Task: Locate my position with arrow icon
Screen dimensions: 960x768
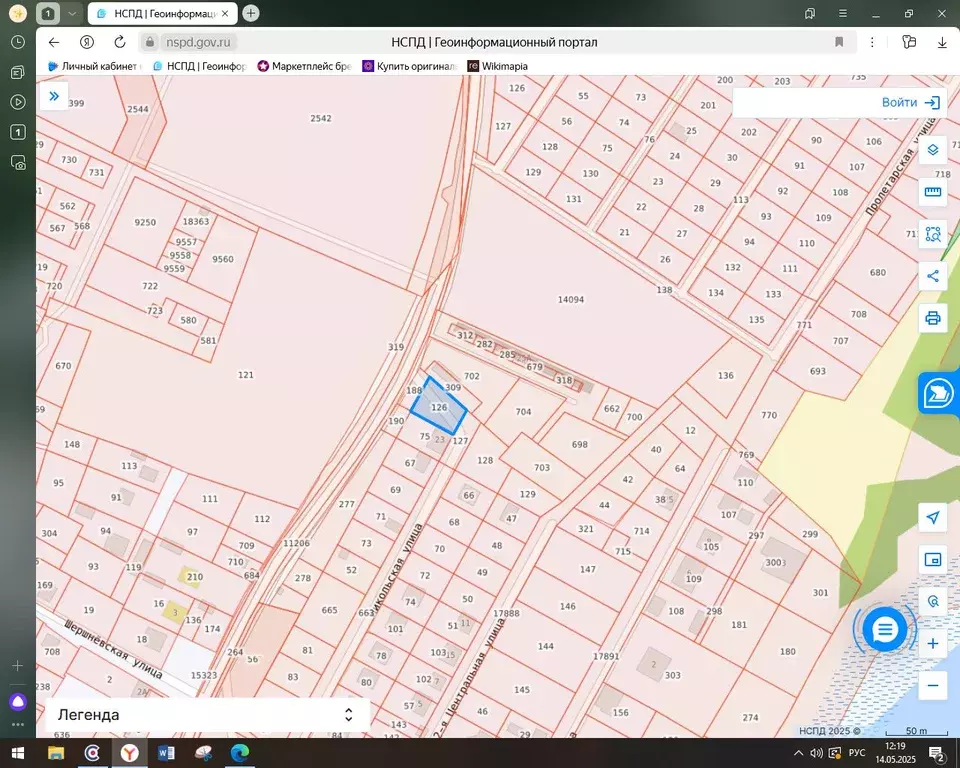Action: coord(932,518)
